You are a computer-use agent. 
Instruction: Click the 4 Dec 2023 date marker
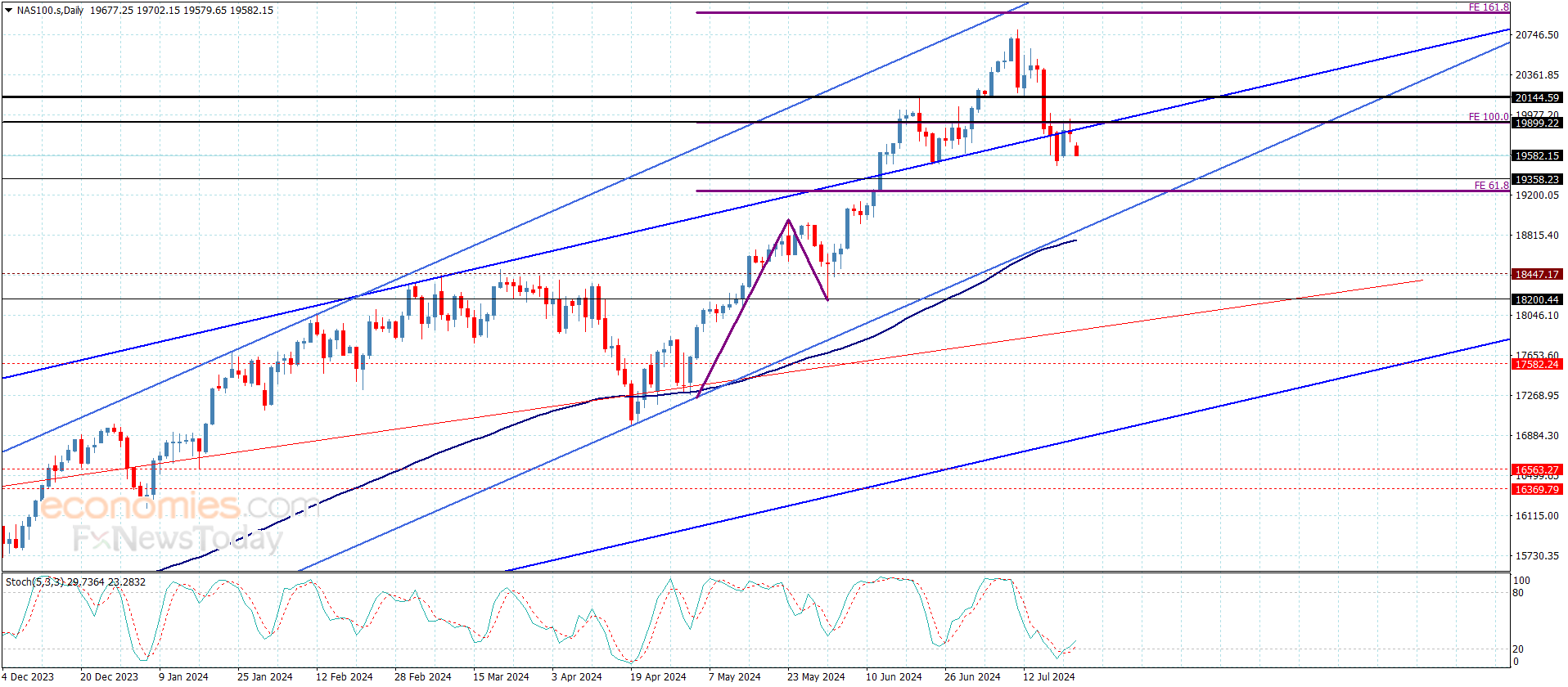tap(28, 676)
